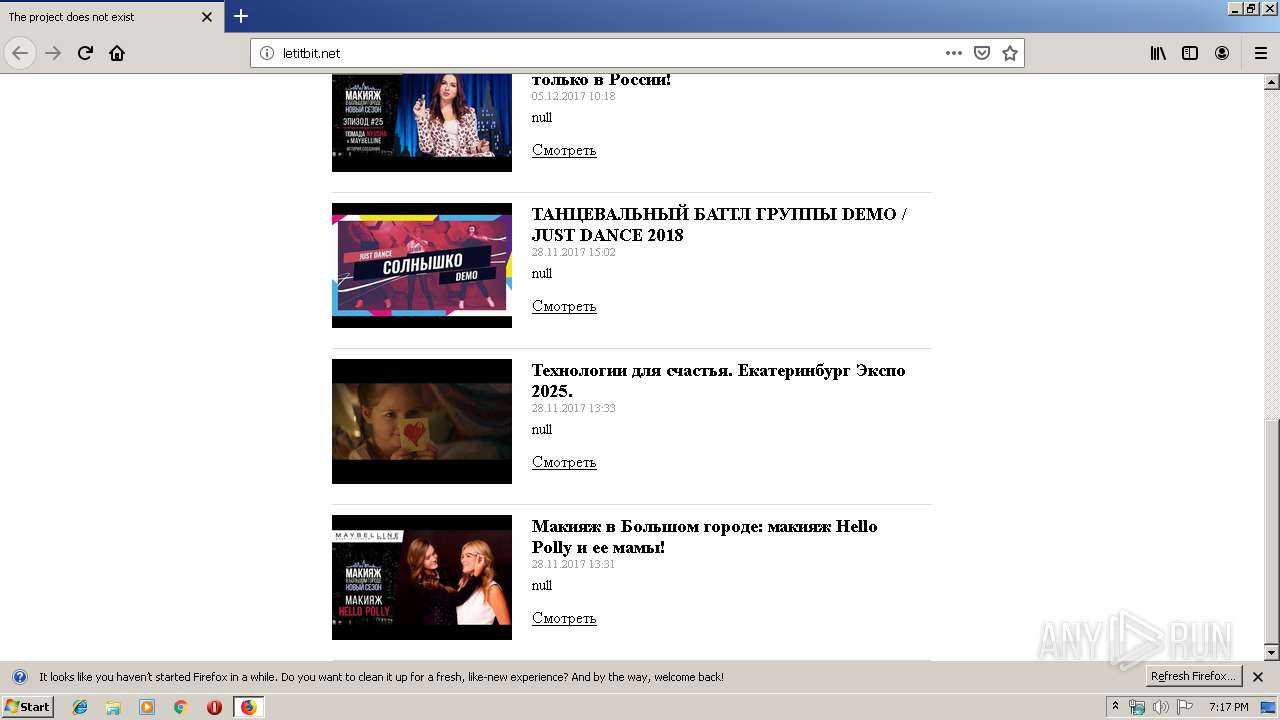
Task: Open volume control in system tray
Action: tap(1160, 707)
